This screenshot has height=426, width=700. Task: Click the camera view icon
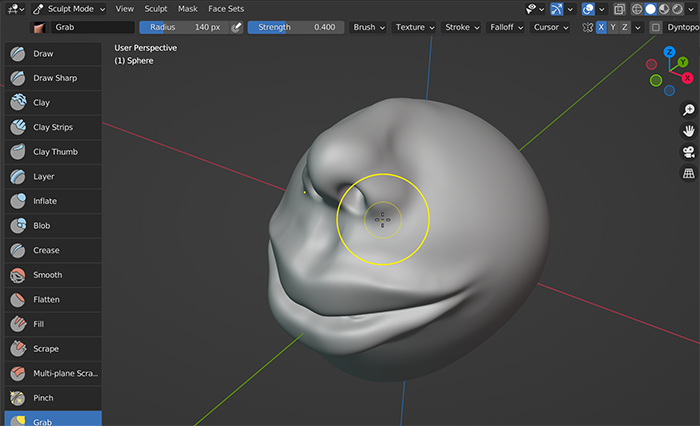pyautogui.click(x=688, y=152)
